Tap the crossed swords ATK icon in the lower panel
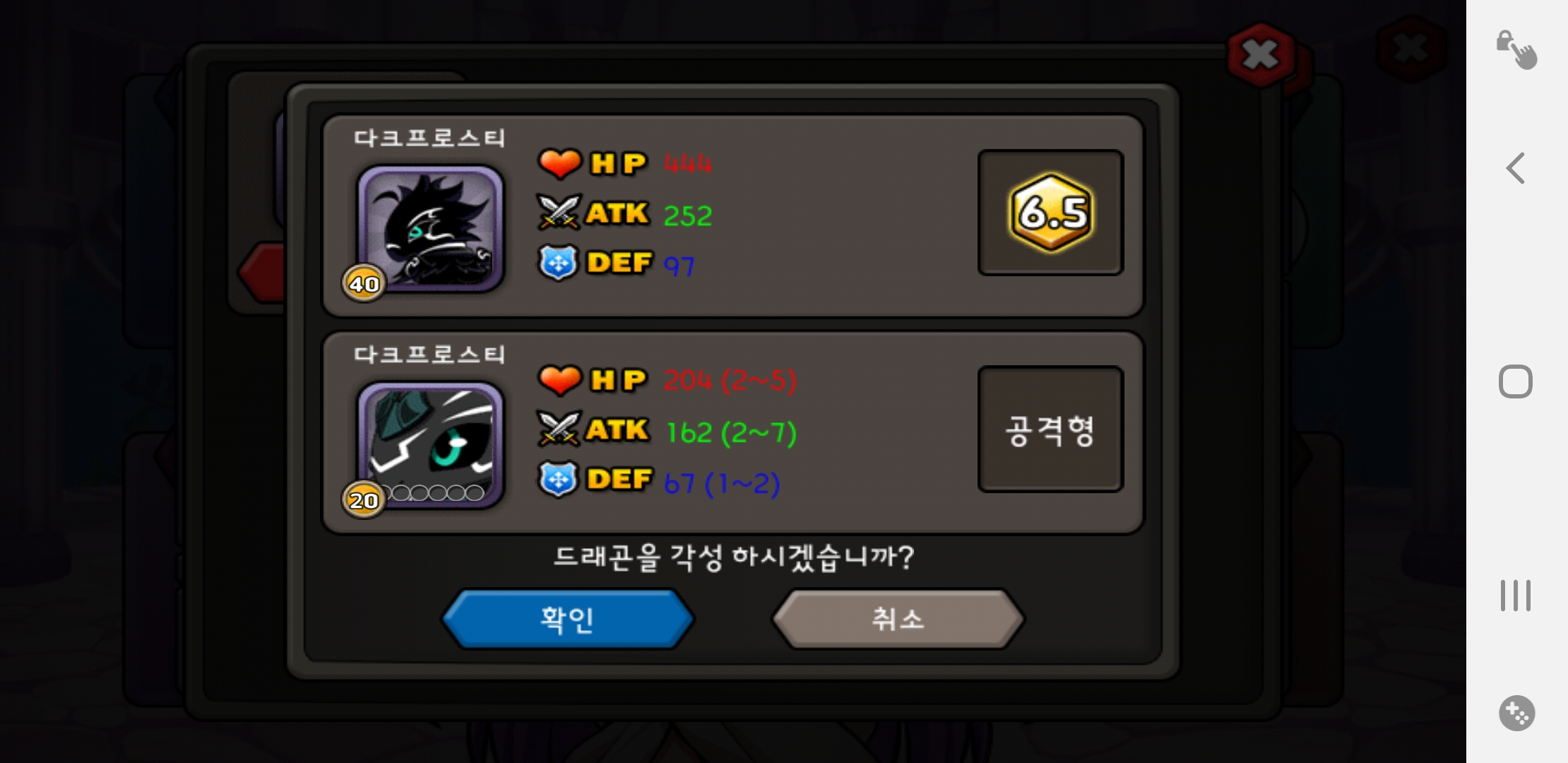Viewport: 1568px width, 763px height. pos(559,429)
